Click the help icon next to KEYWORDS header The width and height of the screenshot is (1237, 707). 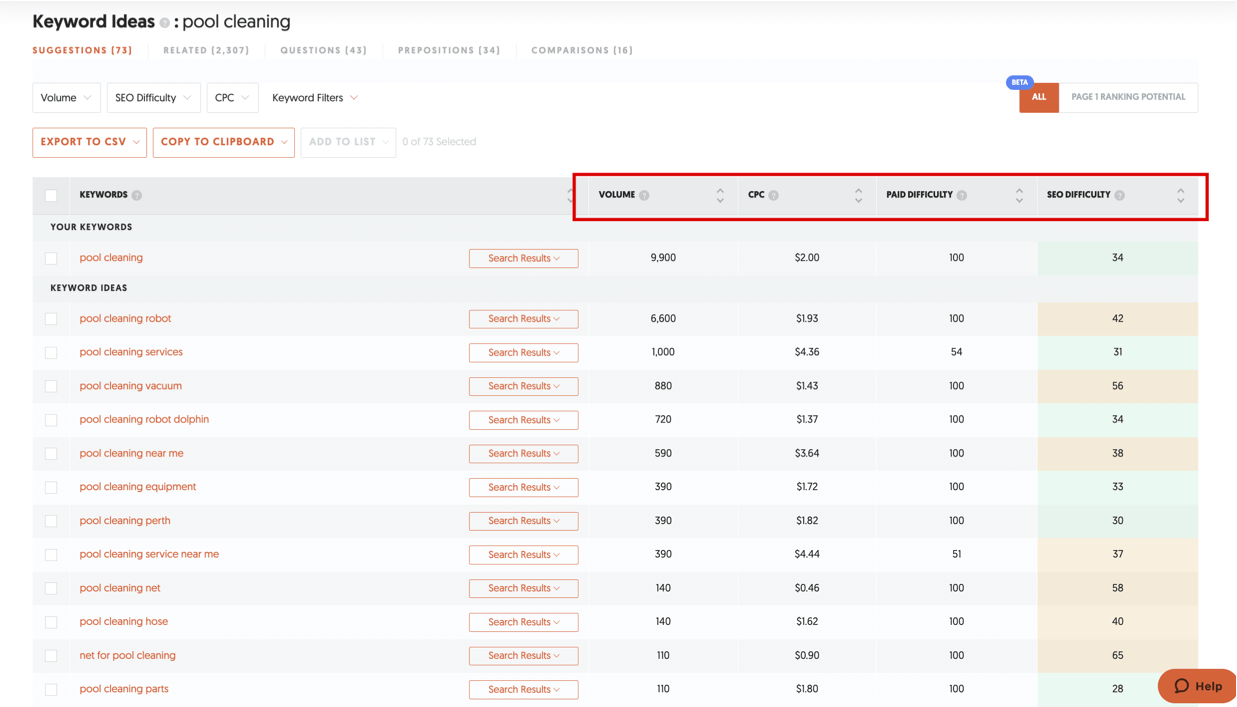click(x=137, y=195)
